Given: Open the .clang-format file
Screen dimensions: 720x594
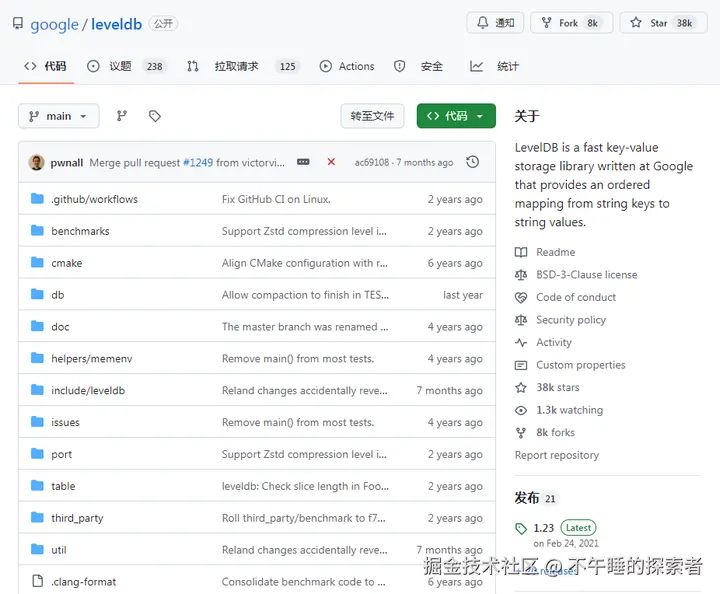Looking at the screenshot, I should [x=84, y=582].
